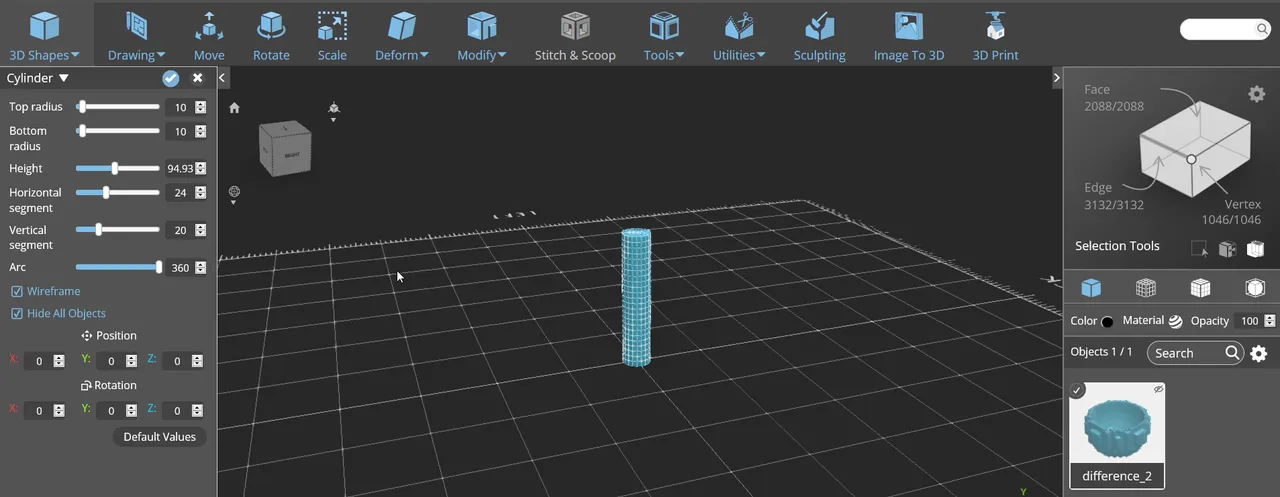Viewport: 1280px width, 497px height.
Task: Expand the Cylinder shape dropdown
Action: coord(38,78)
